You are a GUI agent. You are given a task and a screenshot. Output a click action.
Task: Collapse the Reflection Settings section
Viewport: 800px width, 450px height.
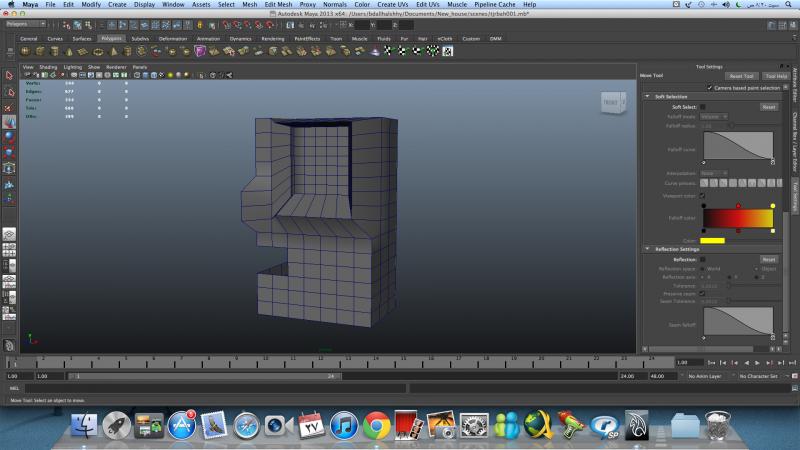(645, 249)
